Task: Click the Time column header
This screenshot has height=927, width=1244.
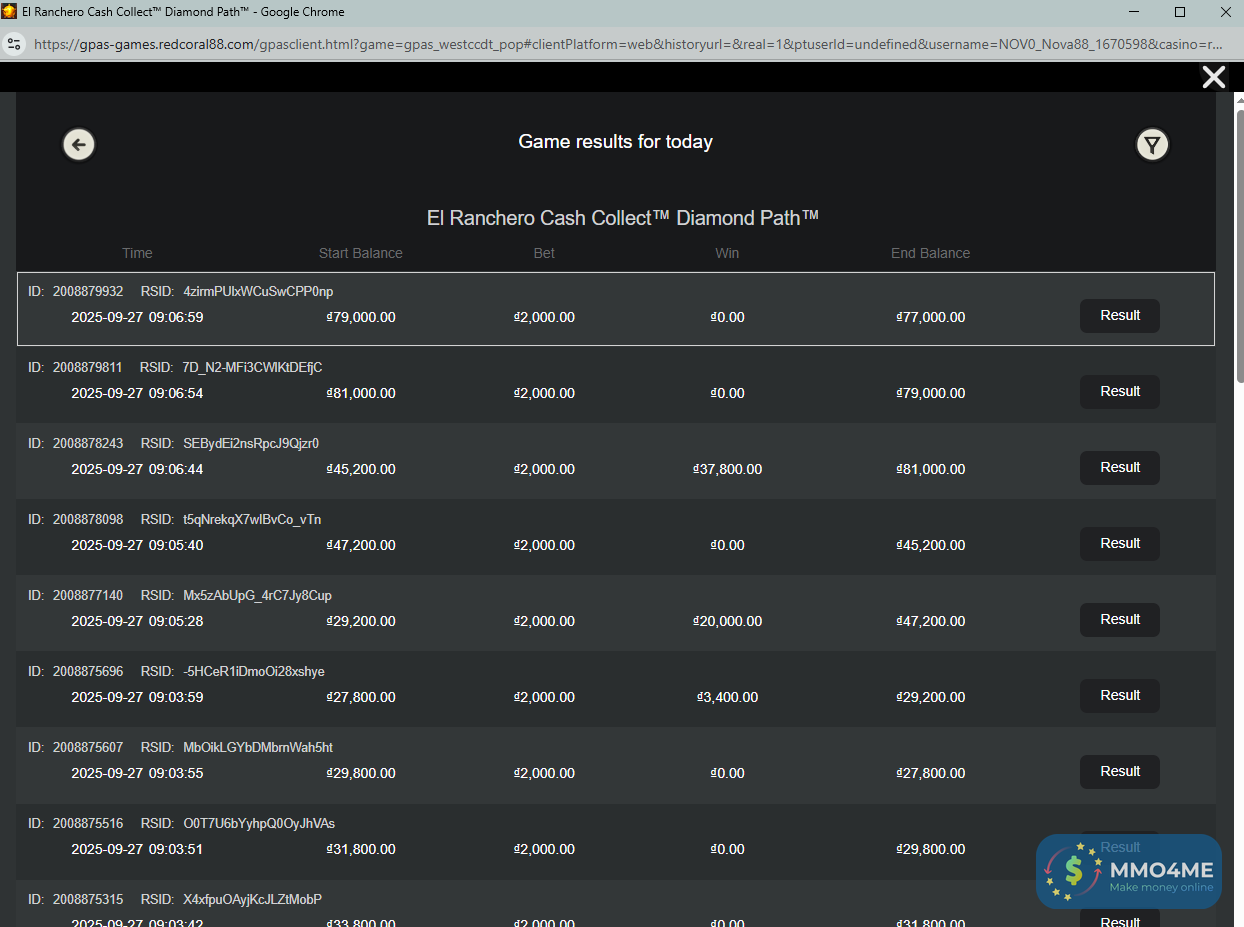Action: (x=137, y=253)
